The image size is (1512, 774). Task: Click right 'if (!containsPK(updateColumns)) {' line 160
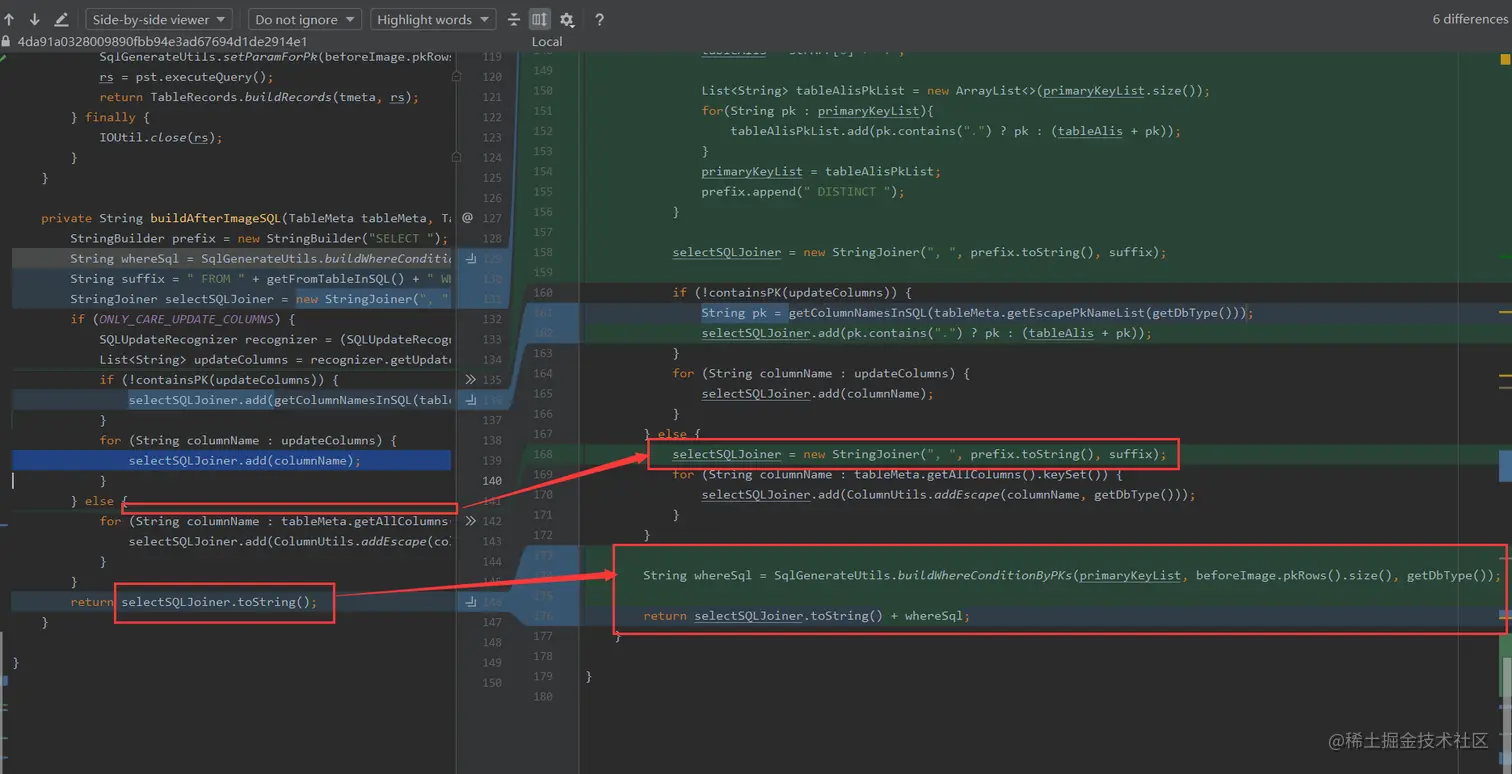pyautogui.click(x=792, y=293)
